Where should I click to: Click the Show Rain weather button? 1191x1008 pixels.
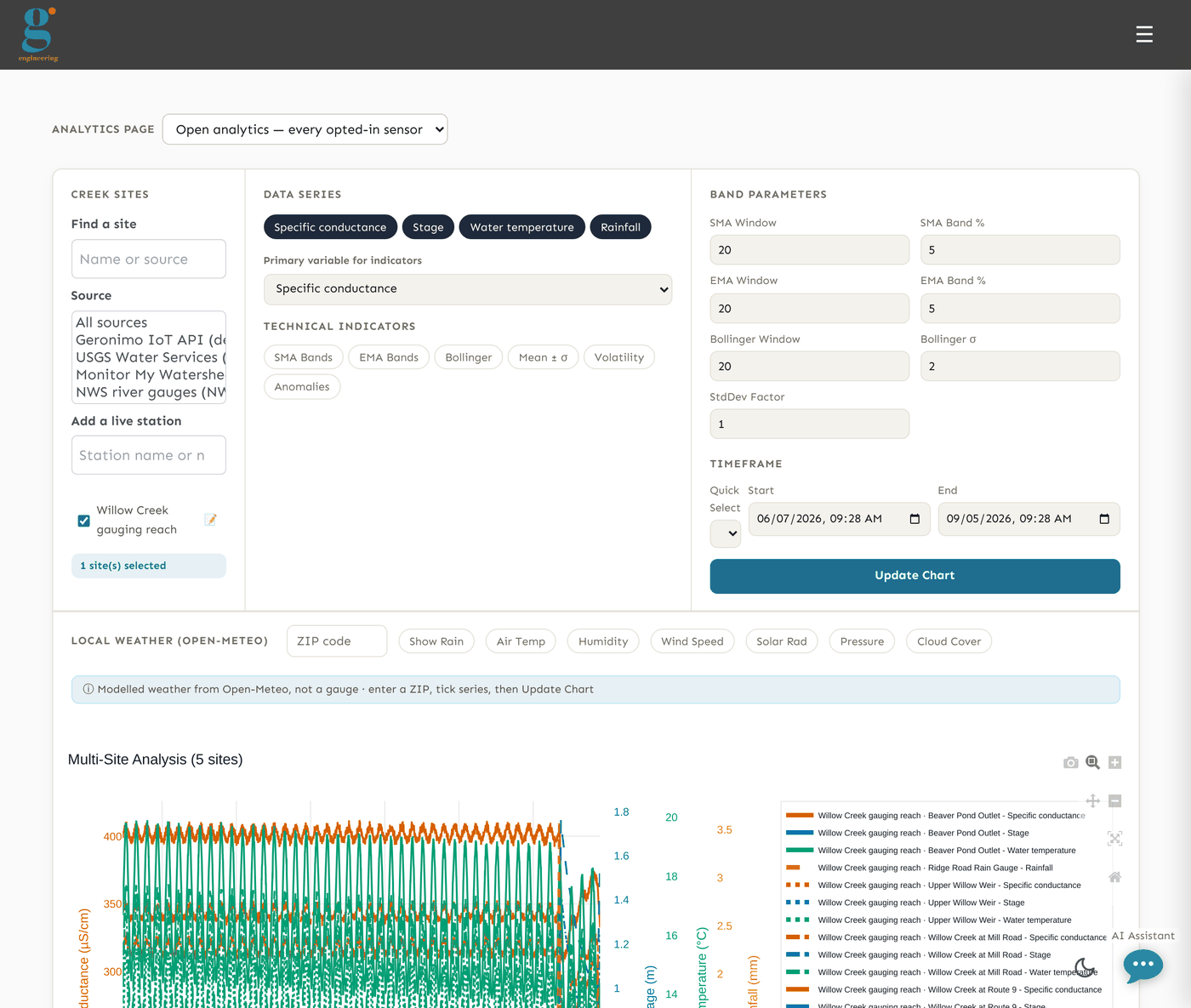[436, 641]
